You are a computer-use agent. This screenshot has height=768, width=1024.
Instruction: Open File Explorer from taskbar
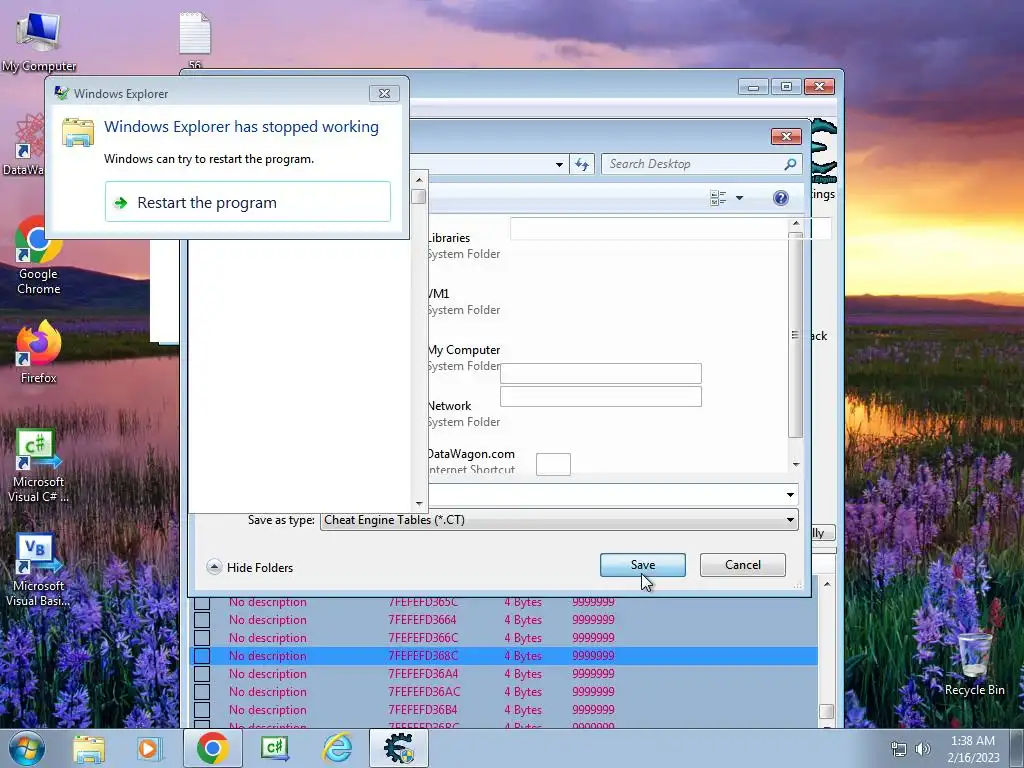coord(89,748)
